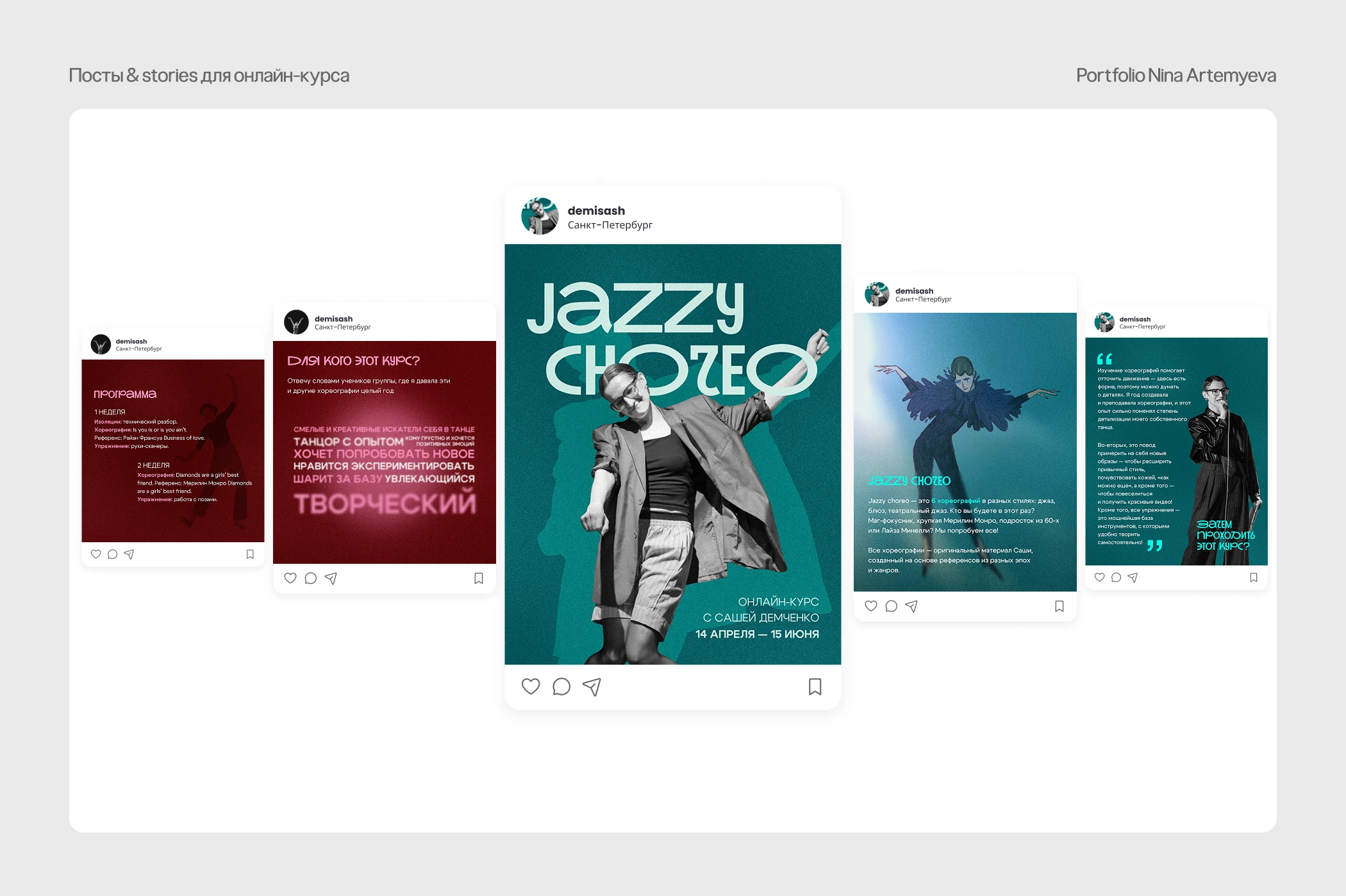This screenshot has width=1346, height=896.
Task: Click the Portfolio Nina Artemyeva title
Action: click(1176, 76)
